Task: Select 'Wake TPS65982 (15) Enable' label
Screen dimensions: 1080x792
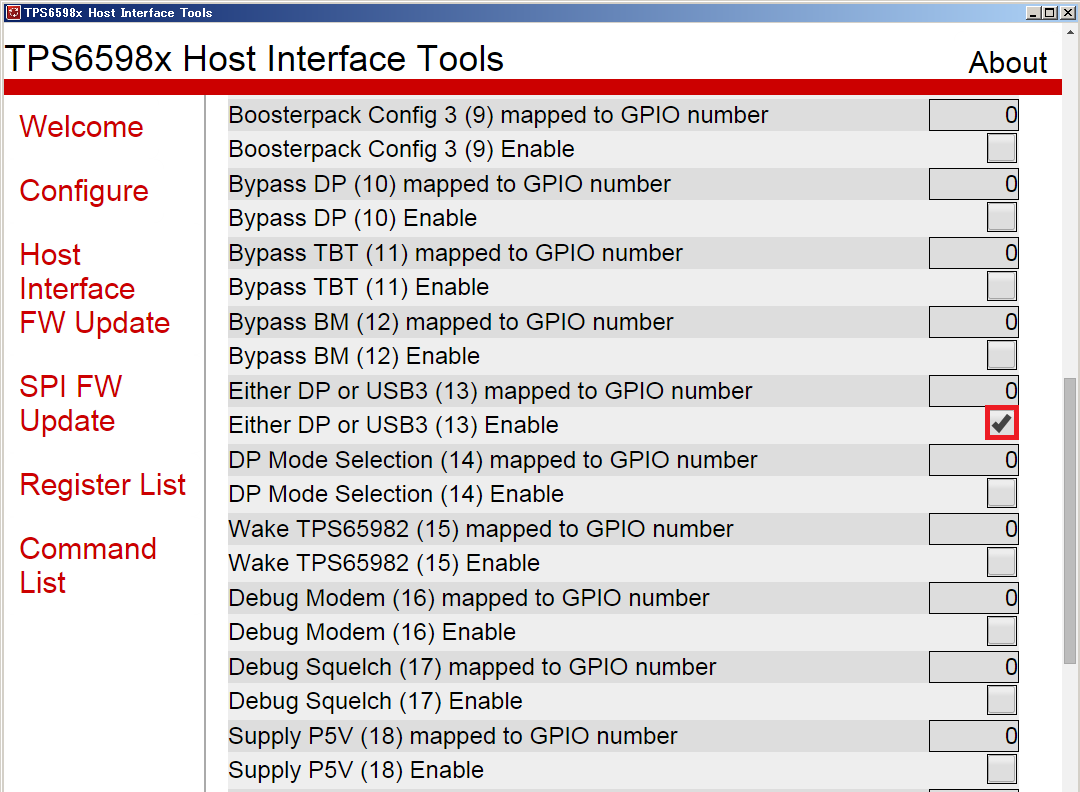Action: coord(384,563)
